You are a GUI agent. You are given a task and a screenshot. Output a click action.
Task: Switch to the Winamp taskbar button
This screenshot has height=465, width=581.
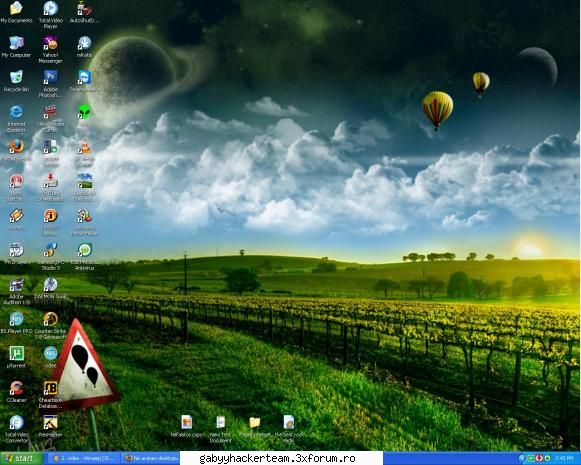85,458
